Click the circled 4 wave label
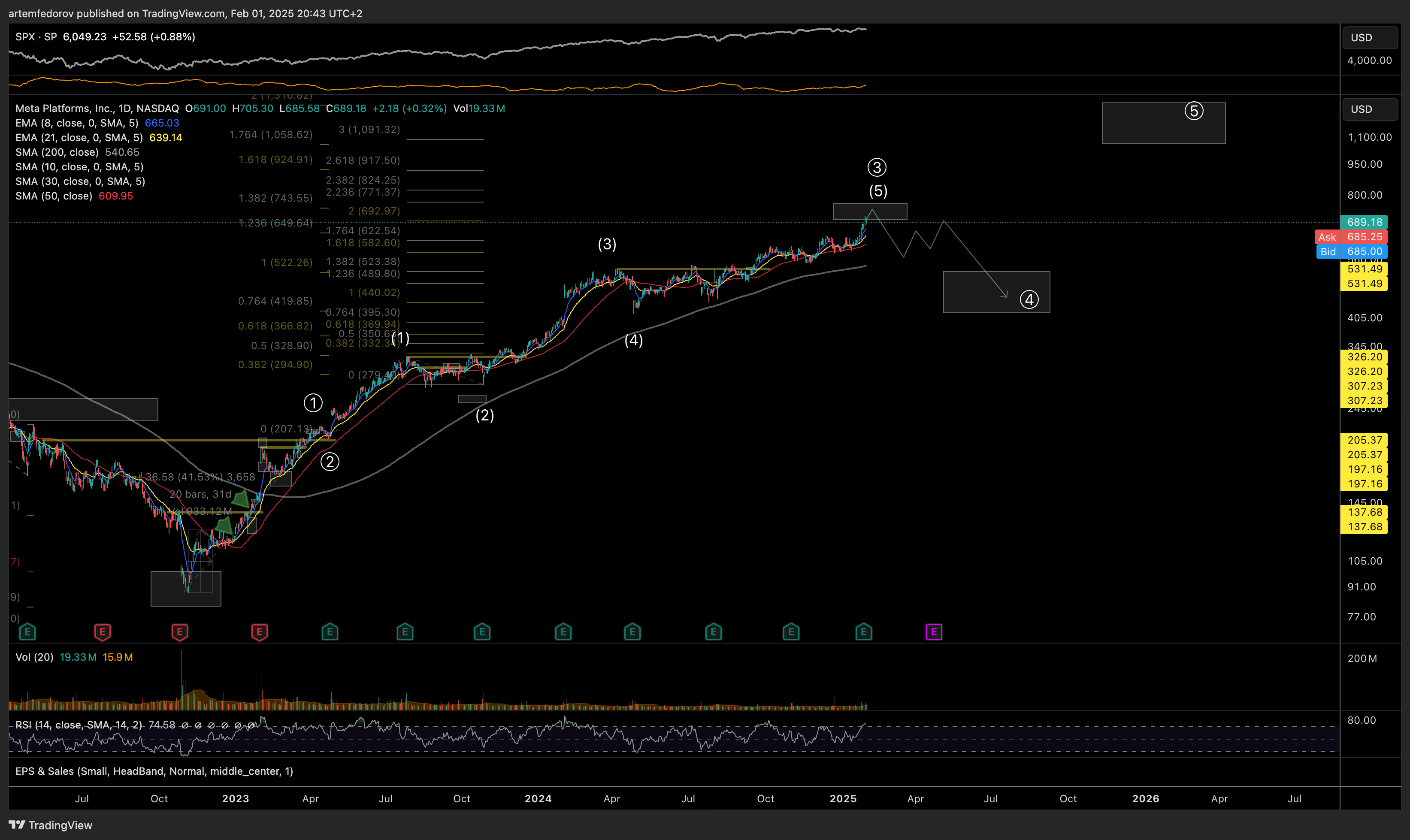Screen dimensions: 1410x840 pyautogui.click(x=1029, y=299)
